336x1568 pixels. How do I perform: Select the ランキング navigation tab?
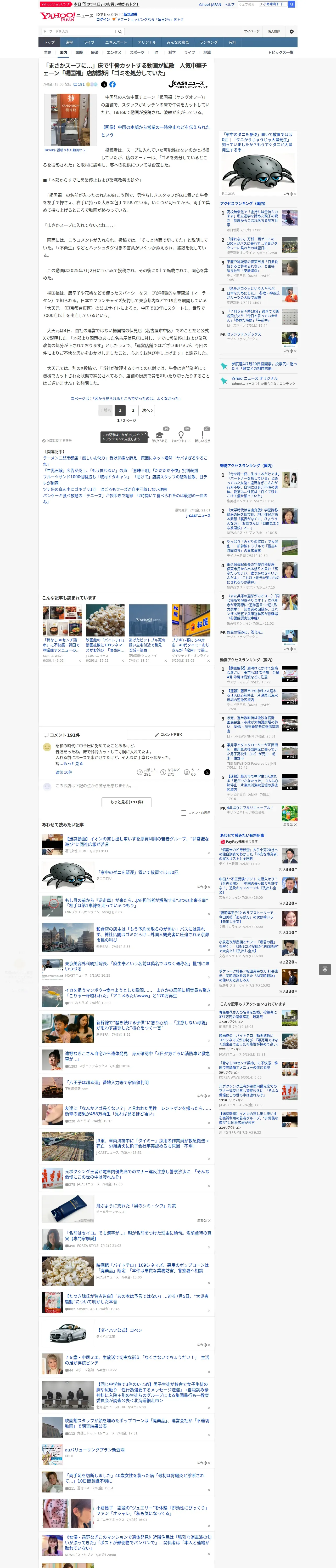pos(209,43)
